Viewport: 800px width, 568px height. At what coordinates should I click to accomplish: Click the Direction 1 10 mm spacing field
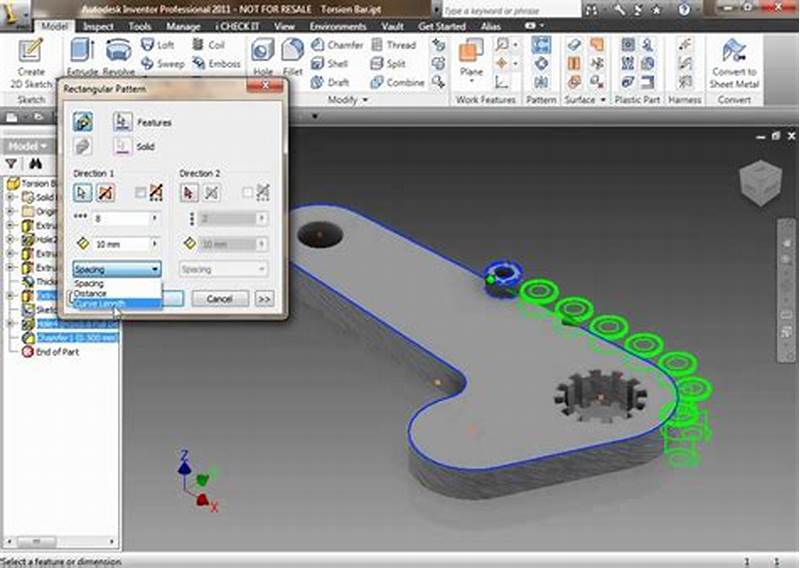[121, 244]
